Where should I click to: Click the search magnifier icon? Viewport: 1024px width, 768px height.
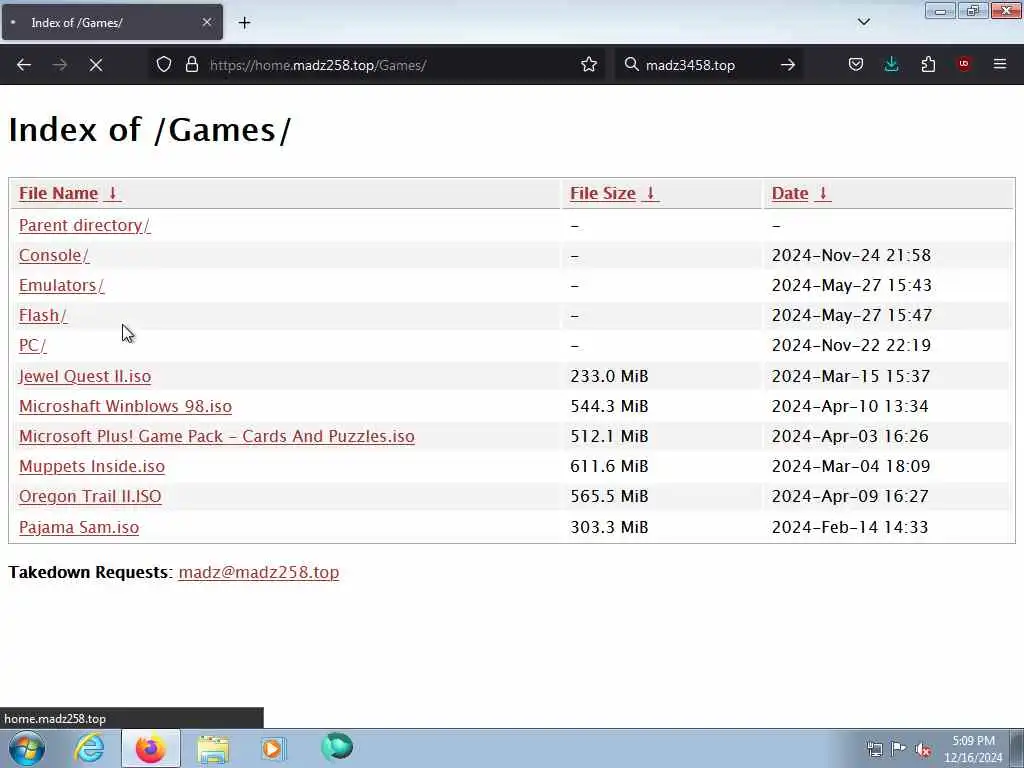pos(632,65)
